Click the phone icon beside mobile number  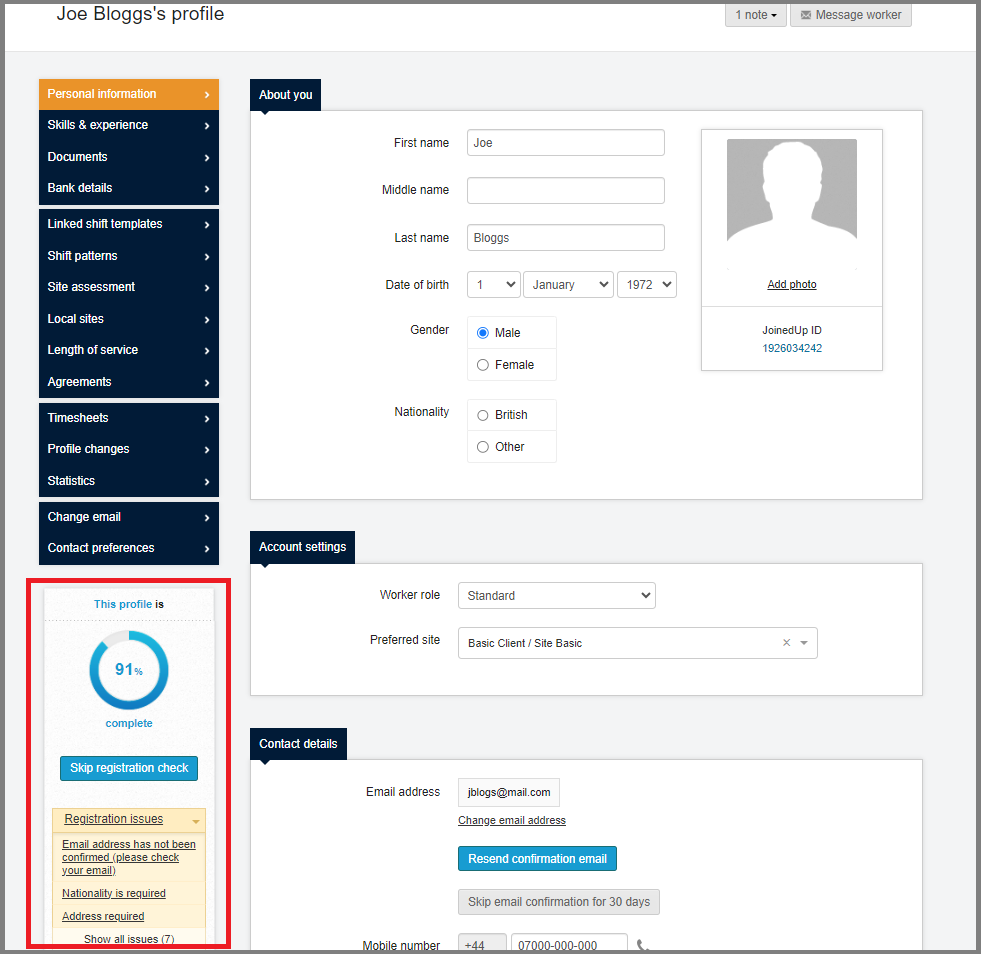point(641,944)
